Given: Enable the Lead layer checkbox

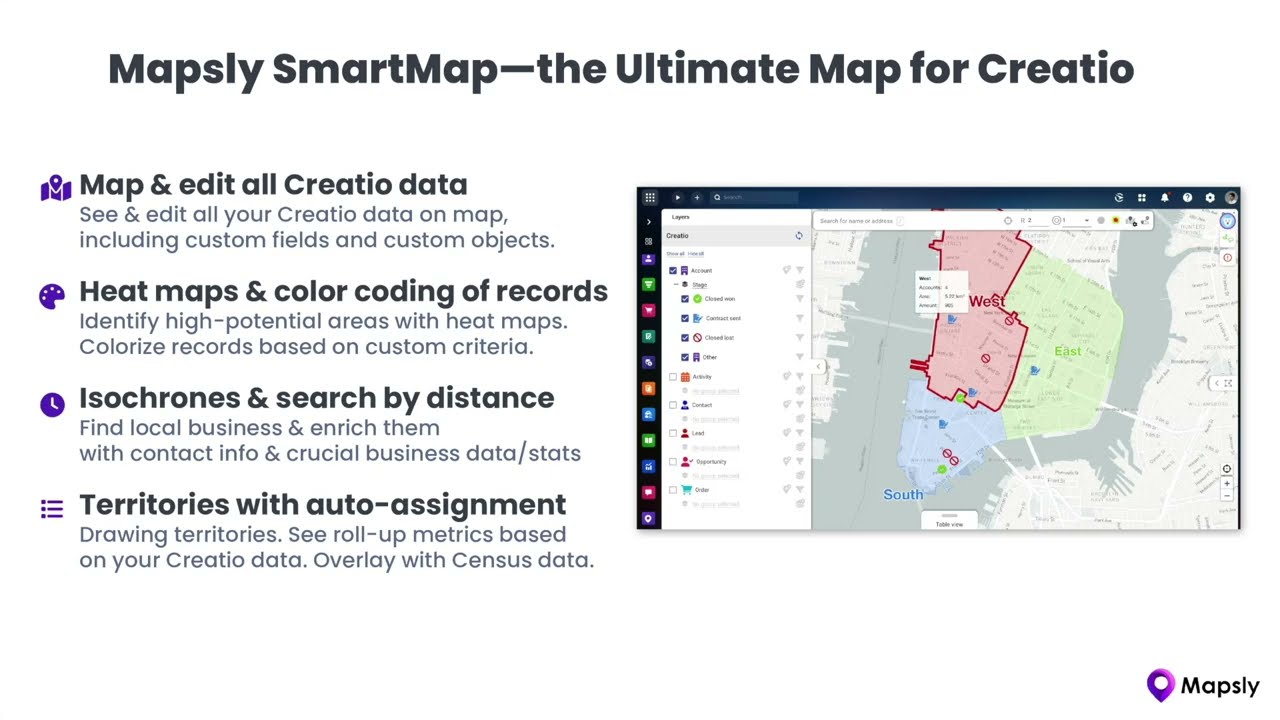Looking at the screenshot, I should [x=673, y=433].
